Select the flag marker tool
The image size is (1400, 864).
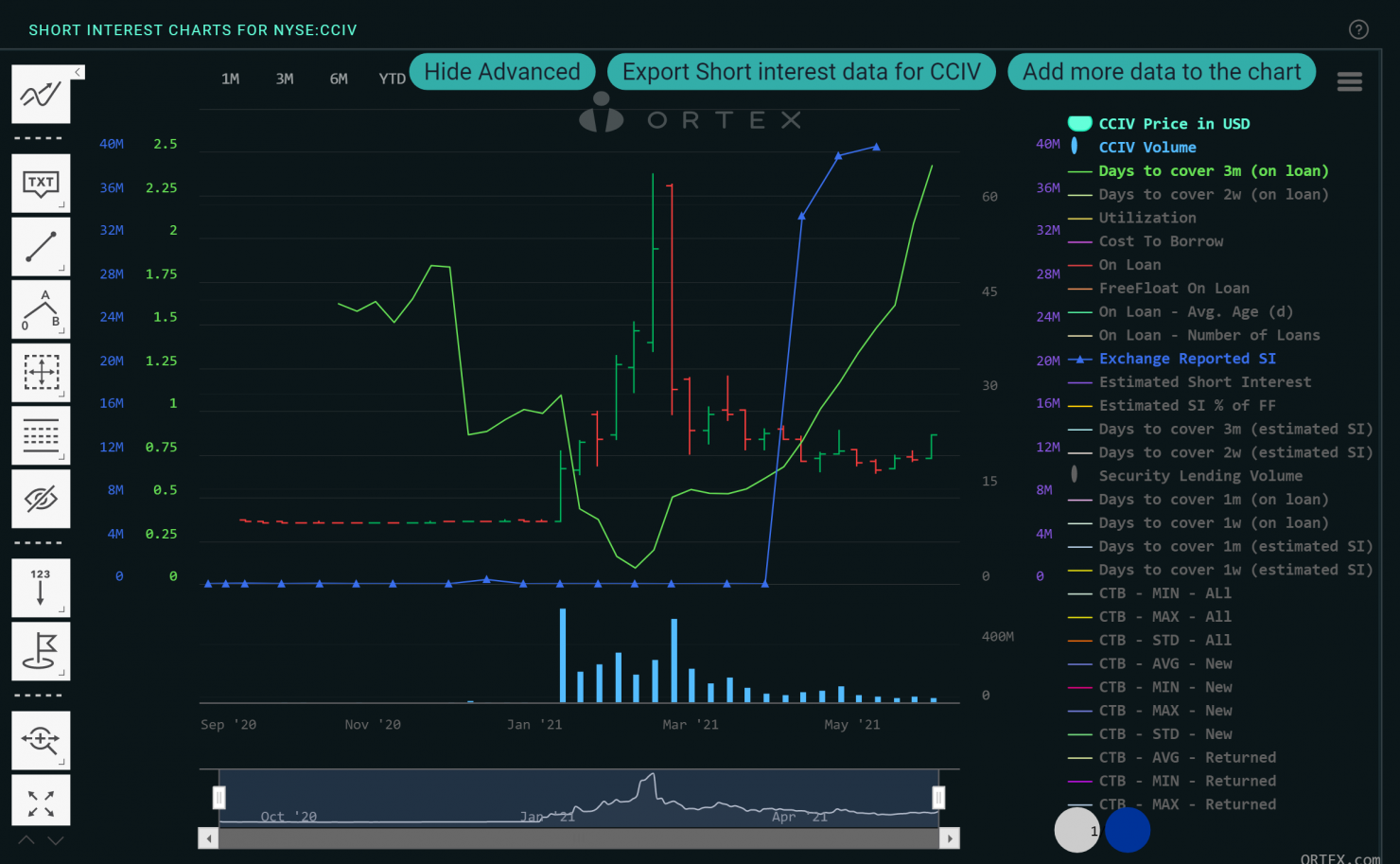[x=41, y=651]
